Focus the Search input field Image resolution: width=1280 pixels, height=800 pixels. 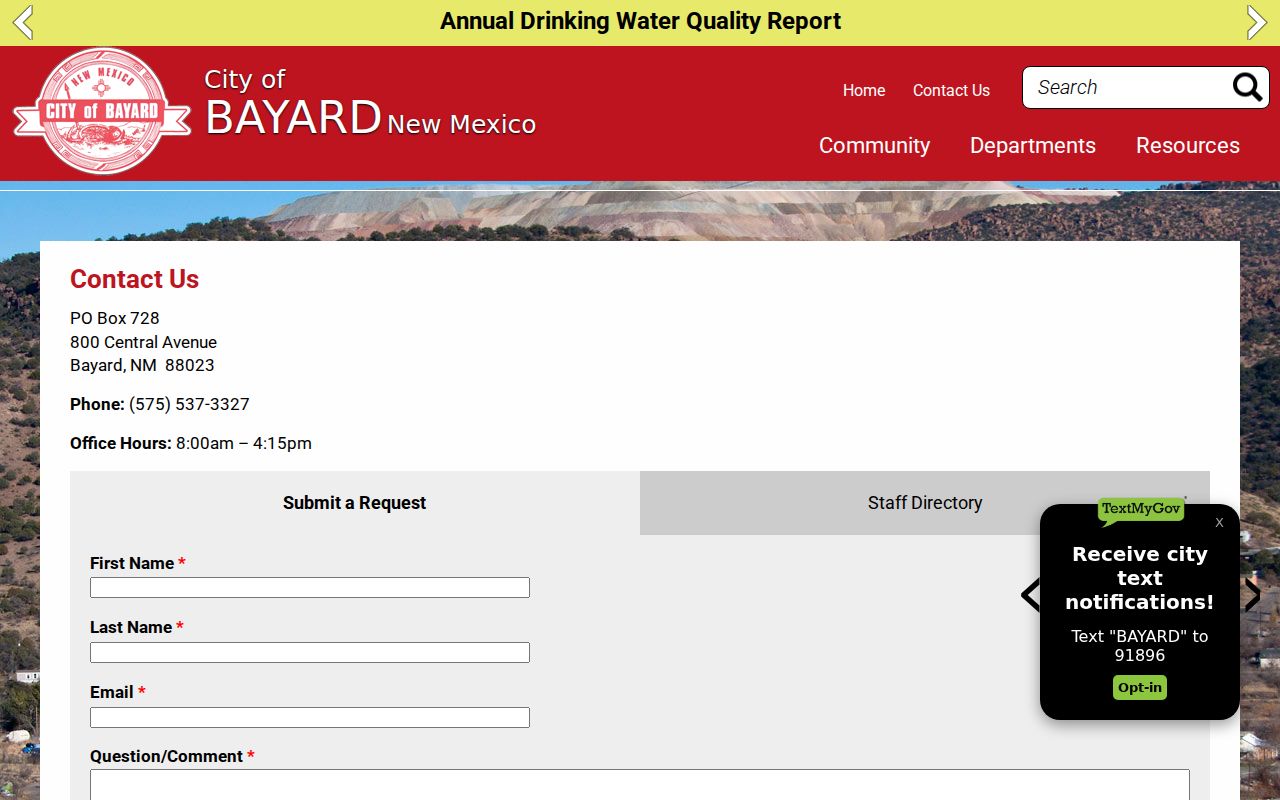1130,88
